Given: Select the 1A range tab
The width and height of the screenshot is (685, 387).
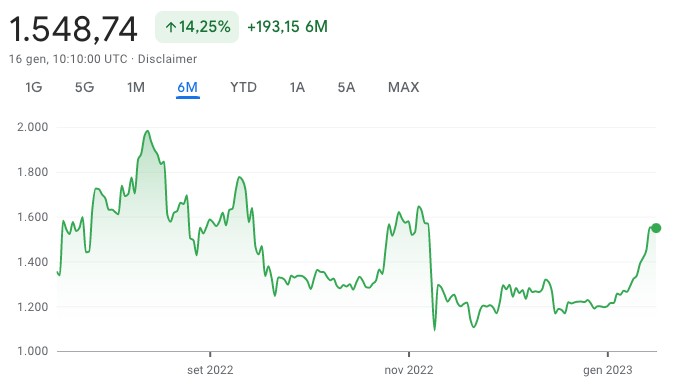Looking at the screenshot, I should tap(297, 87).
